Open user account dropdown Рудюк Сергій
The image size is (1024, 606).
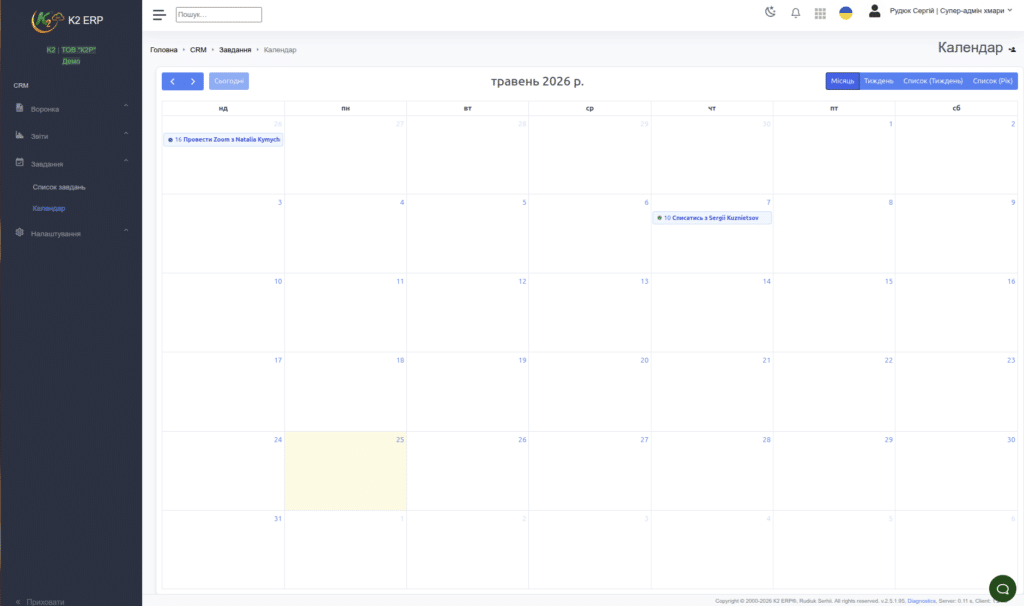tap(950, 11)
